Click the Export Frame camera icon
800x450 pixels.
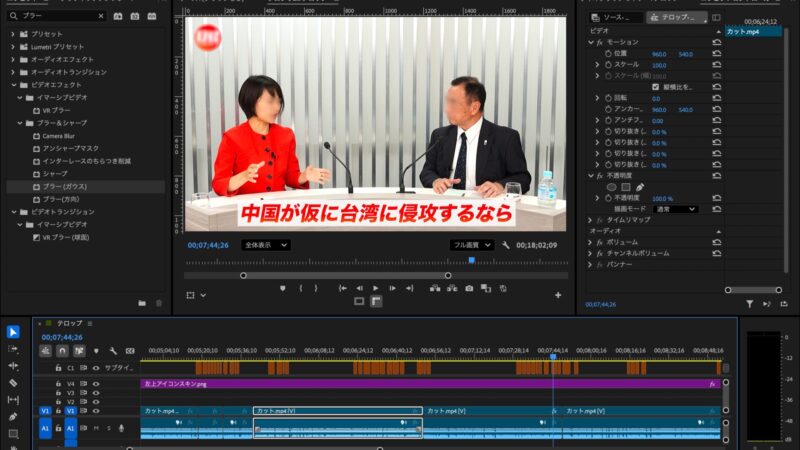click(x=468, y=288)
